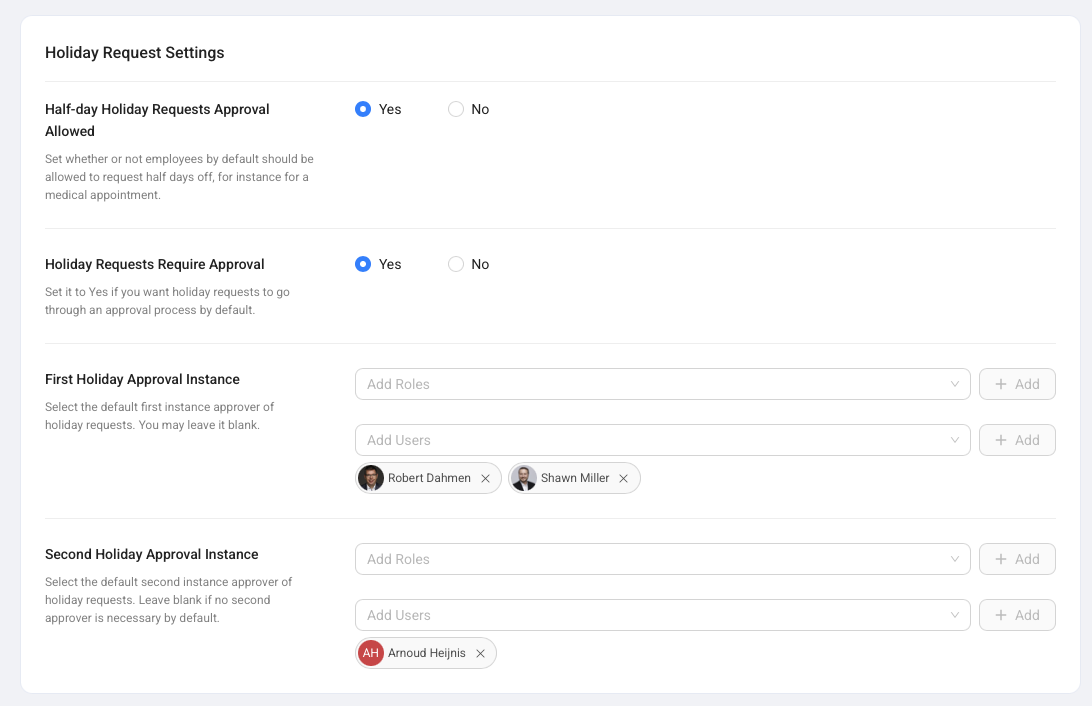Remove Arnoud Heijnis from second approvers
This screenshot has height=706, width=1092.
tap(481, 653)
